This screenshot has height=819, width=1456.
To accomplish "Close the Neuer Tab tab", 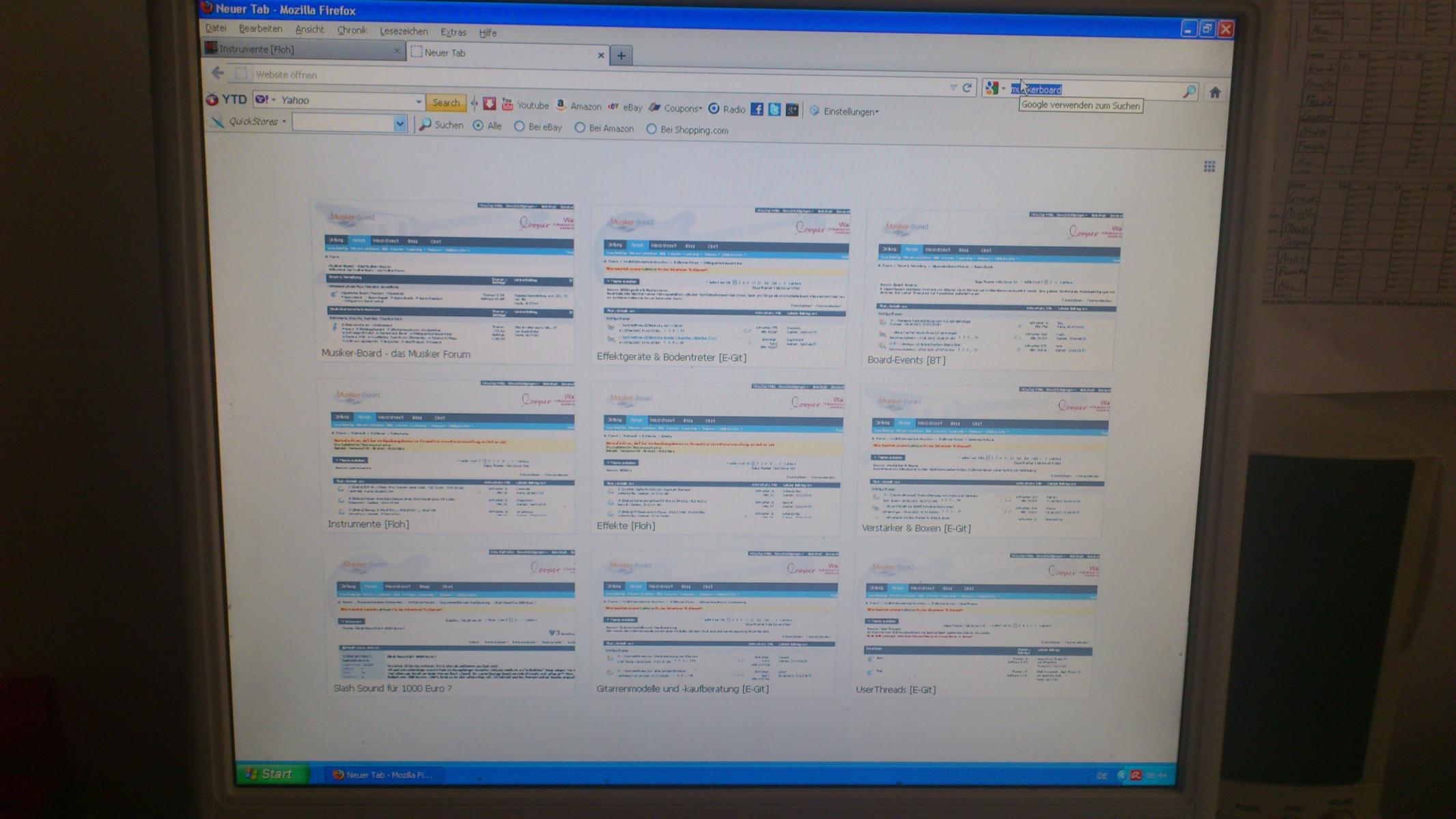I will [600, 55].
